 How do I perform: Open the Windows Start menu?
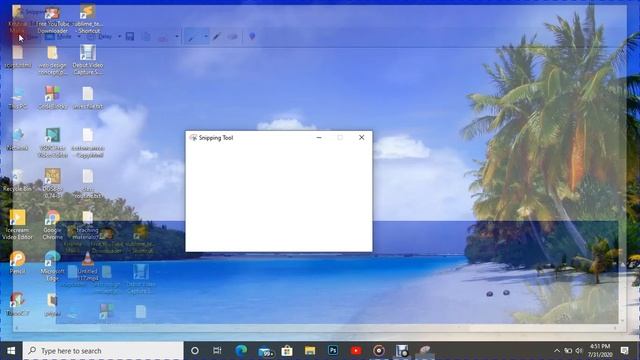coord(11,351)
